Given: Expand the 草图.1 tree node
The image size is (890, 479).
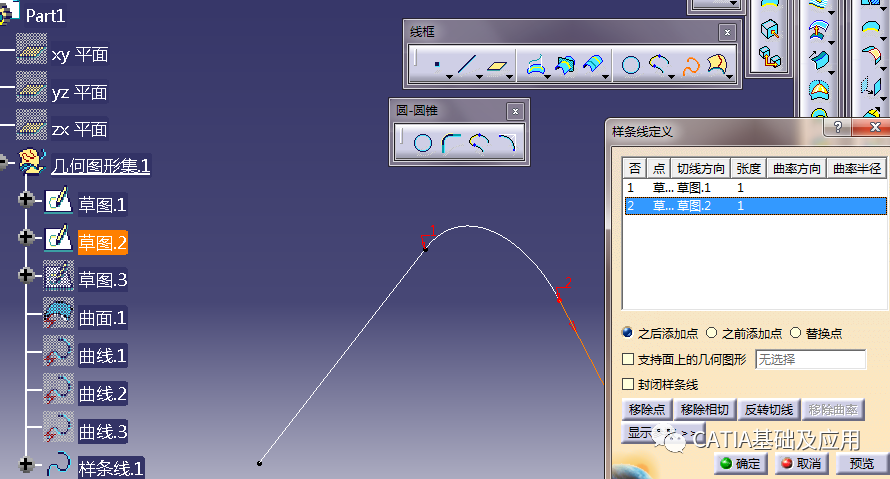Looking at the screenshot, I should pos(26,199).
